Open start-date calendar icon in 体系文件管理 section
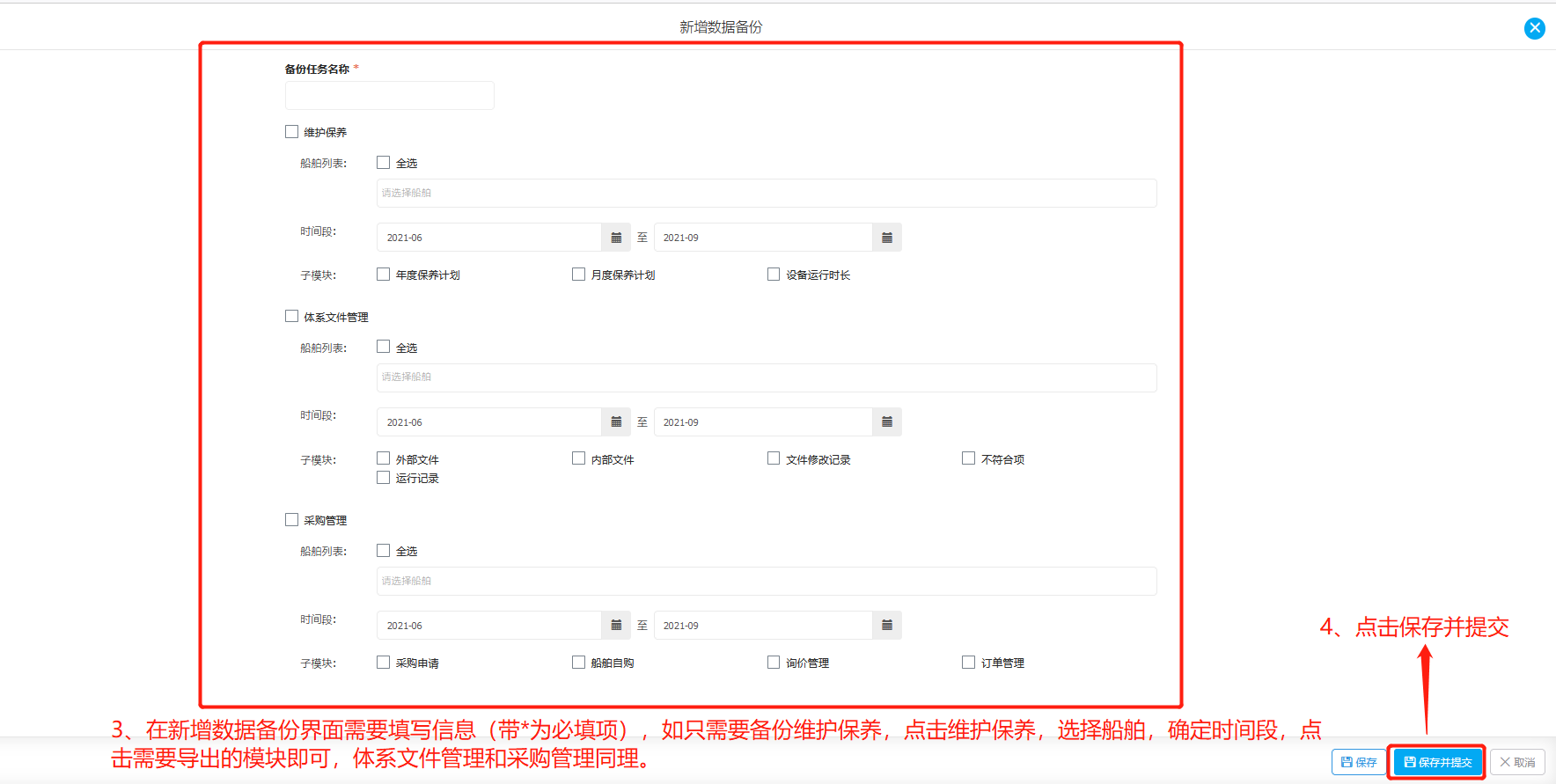The height and width of the screenshot is (784, 1556). tap(616, 422)
